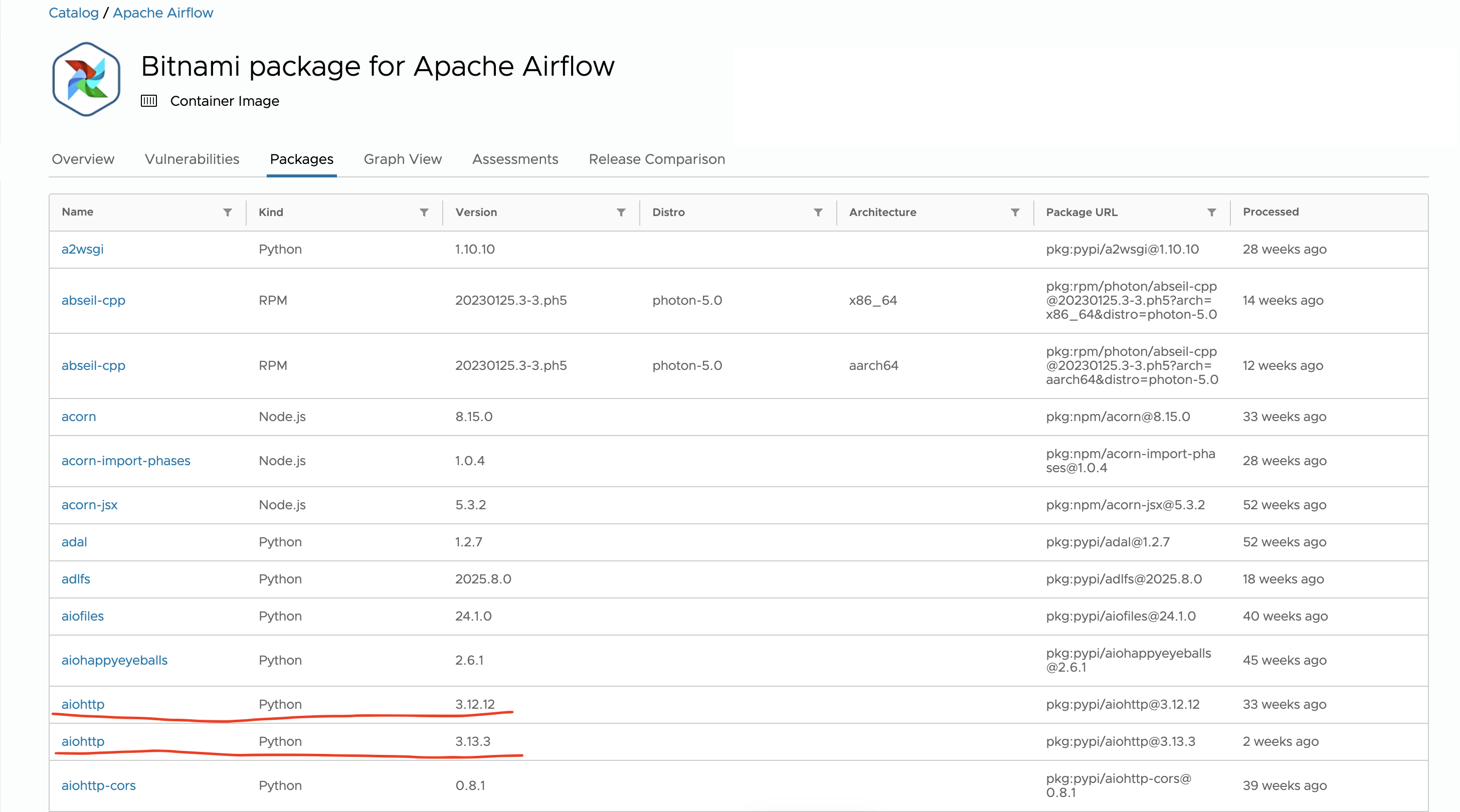Open the acorn-import-phases package link
Viewport: 1460px width, 812px height.
[126, 461]
